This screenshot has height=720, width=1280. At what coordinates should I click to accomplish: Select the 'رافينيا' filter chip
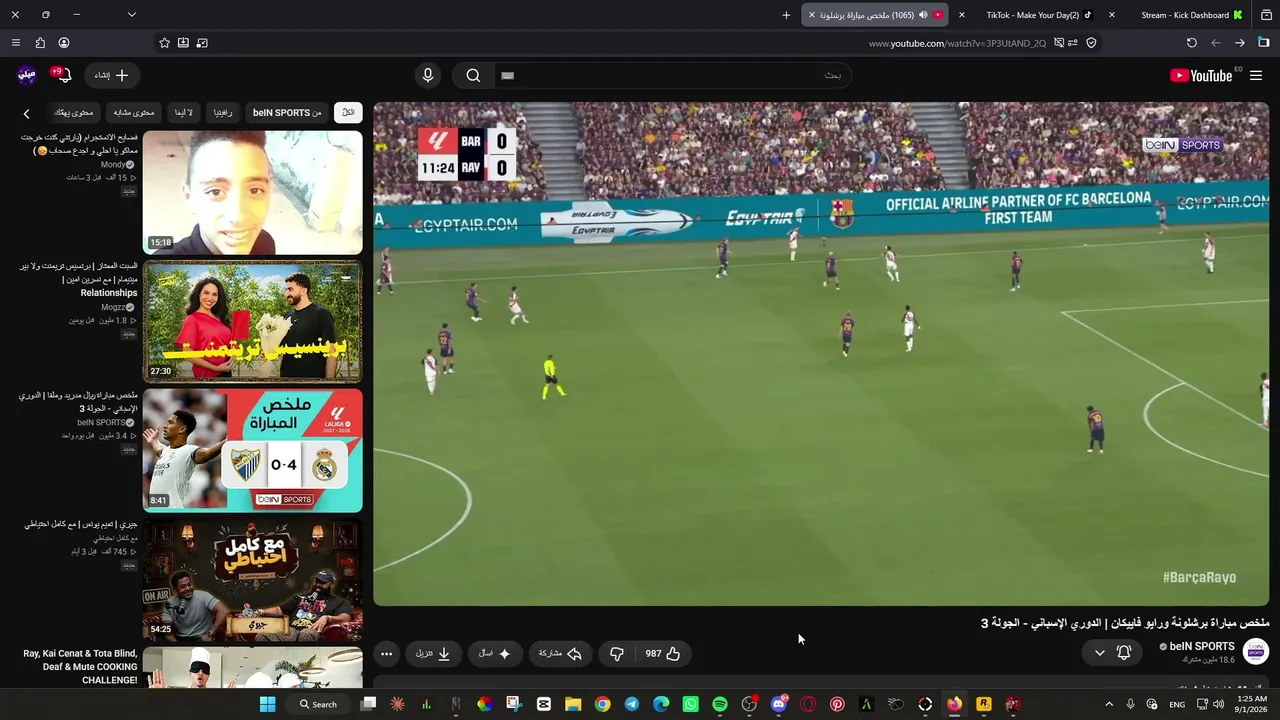[x=222, y=112]
